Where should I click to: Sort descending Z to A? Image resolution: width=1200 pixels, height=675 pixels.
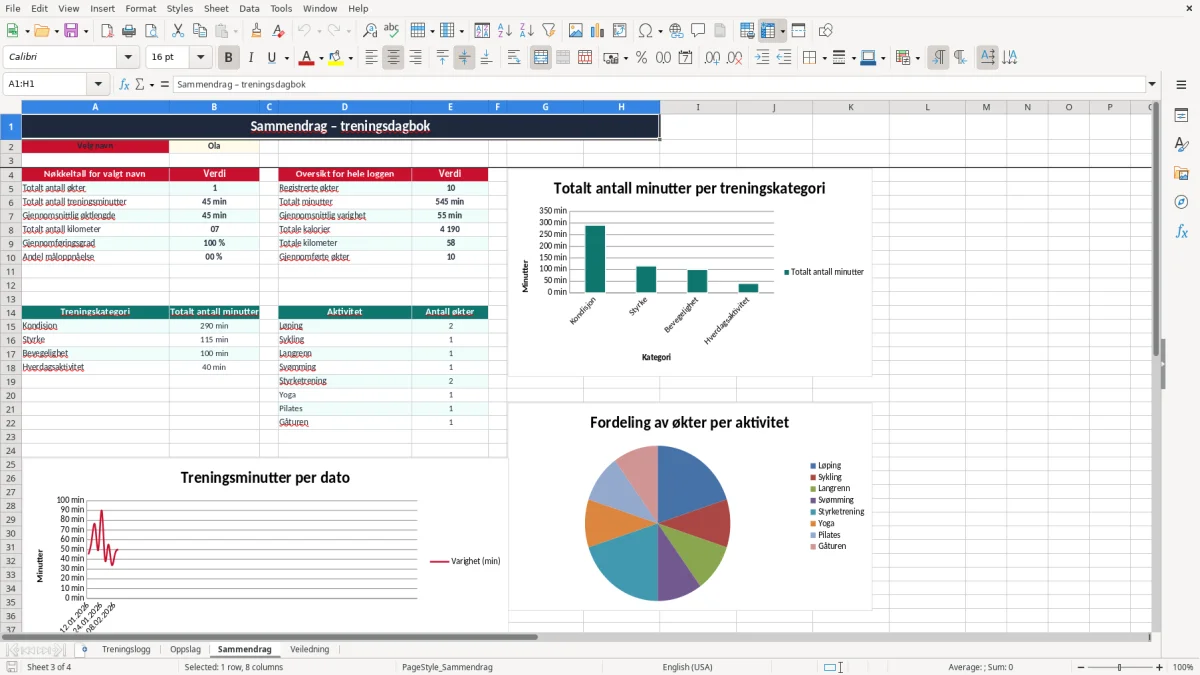point(527,31)
